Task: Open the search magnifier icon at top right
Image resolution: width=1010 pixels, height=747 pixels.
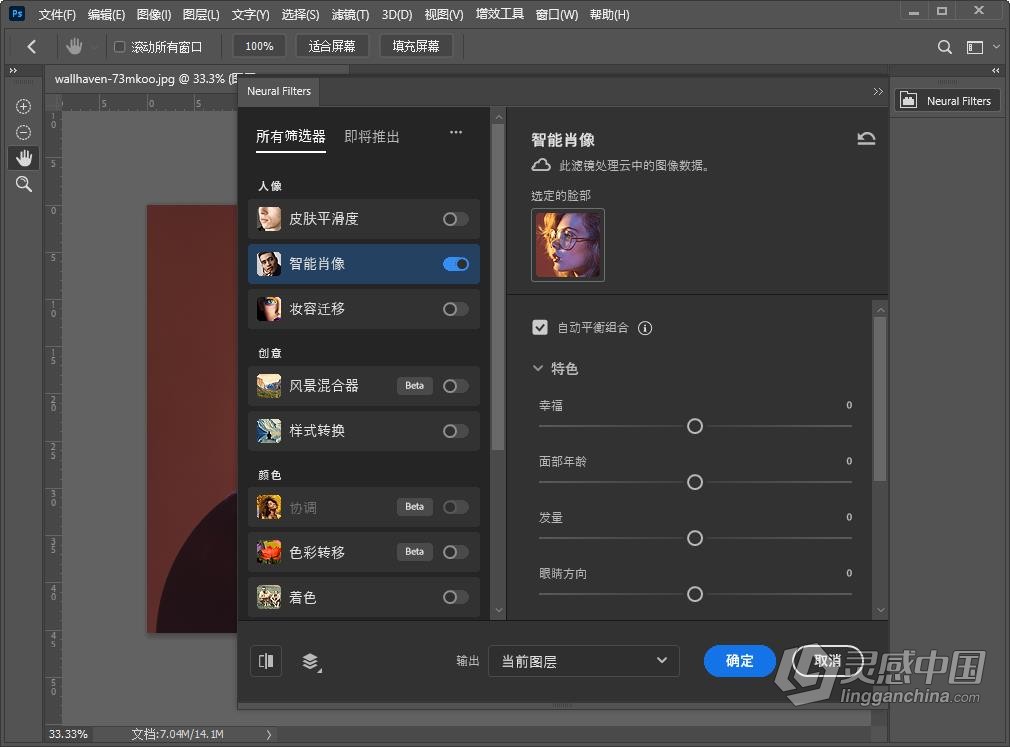Action: click(x=944, y=46)
